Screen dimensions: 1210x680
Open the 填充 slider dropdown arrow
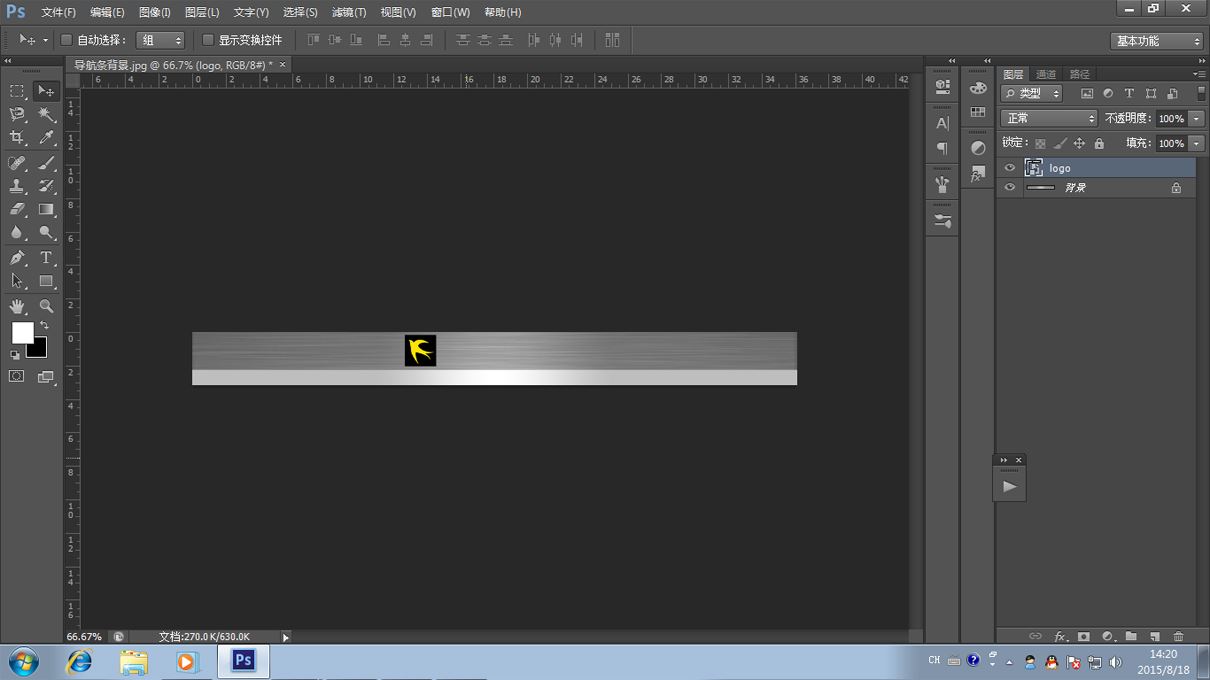pos(1197,143)
